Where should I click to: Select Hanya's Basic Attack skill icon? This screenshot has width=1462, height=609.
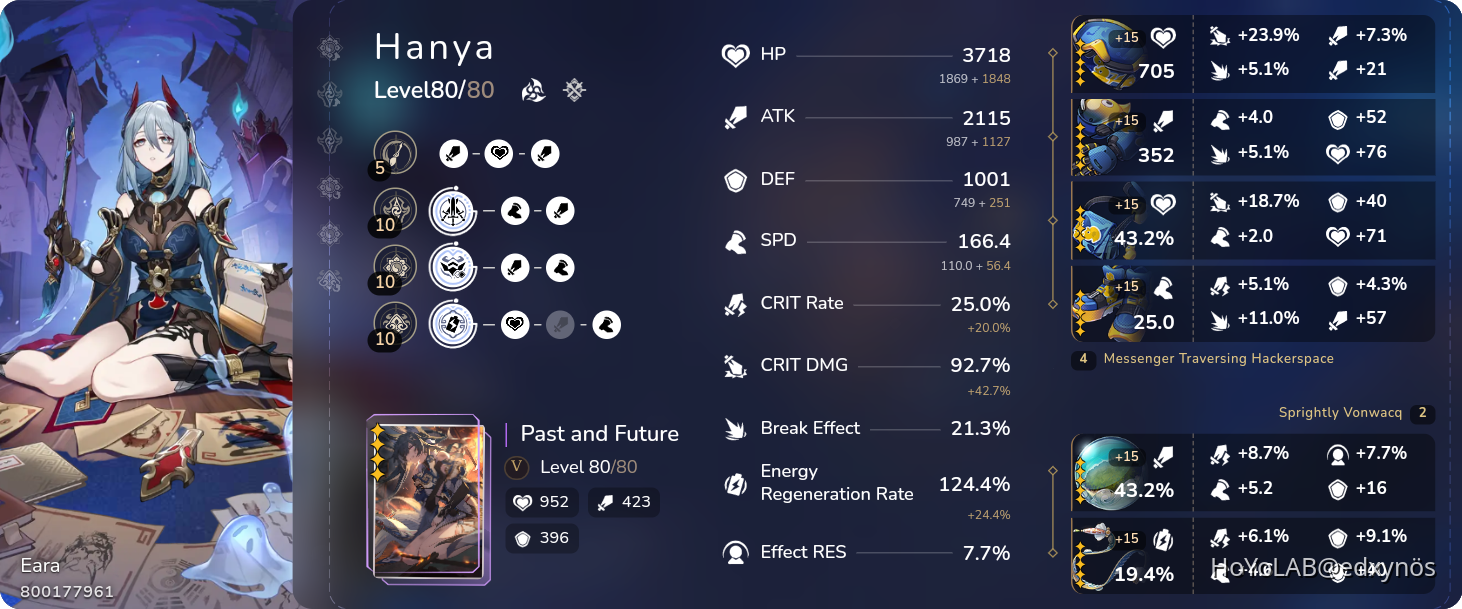coord(394,153)
